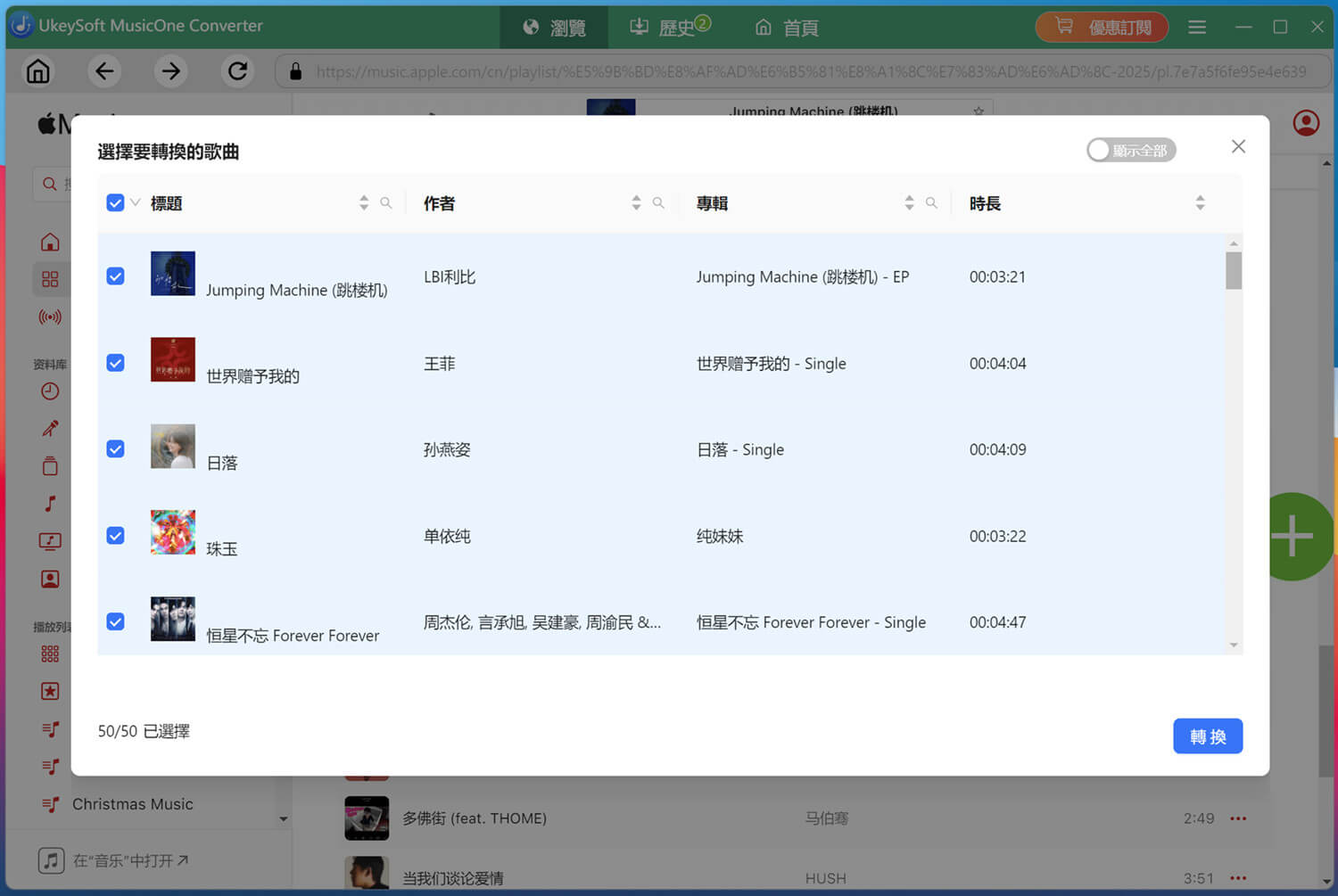Open the 首頁 tab
Image resolution: width=1338 pixels, height=896 pixels.
click(x=787, y=28)
